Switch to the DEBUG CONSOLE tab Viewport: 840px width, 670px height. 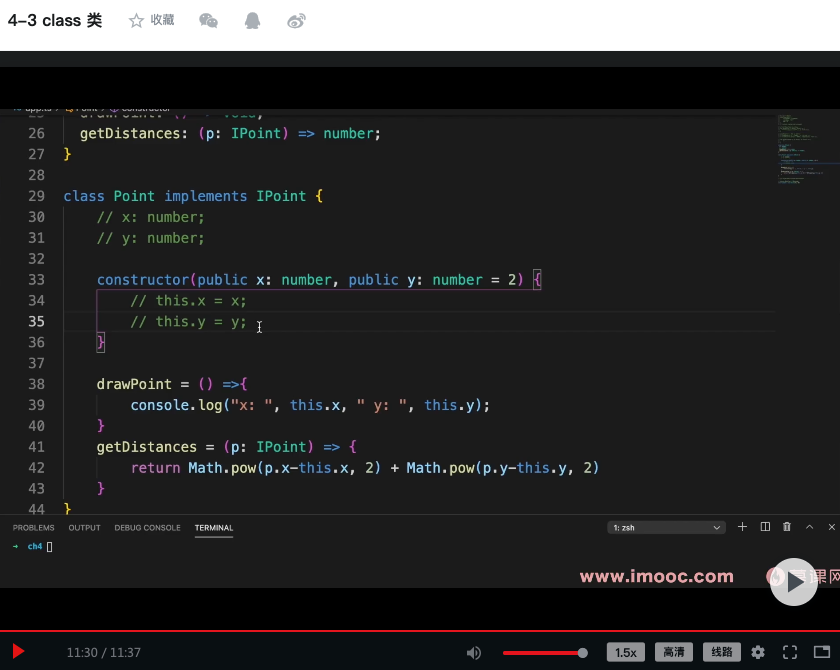(147, 528)
